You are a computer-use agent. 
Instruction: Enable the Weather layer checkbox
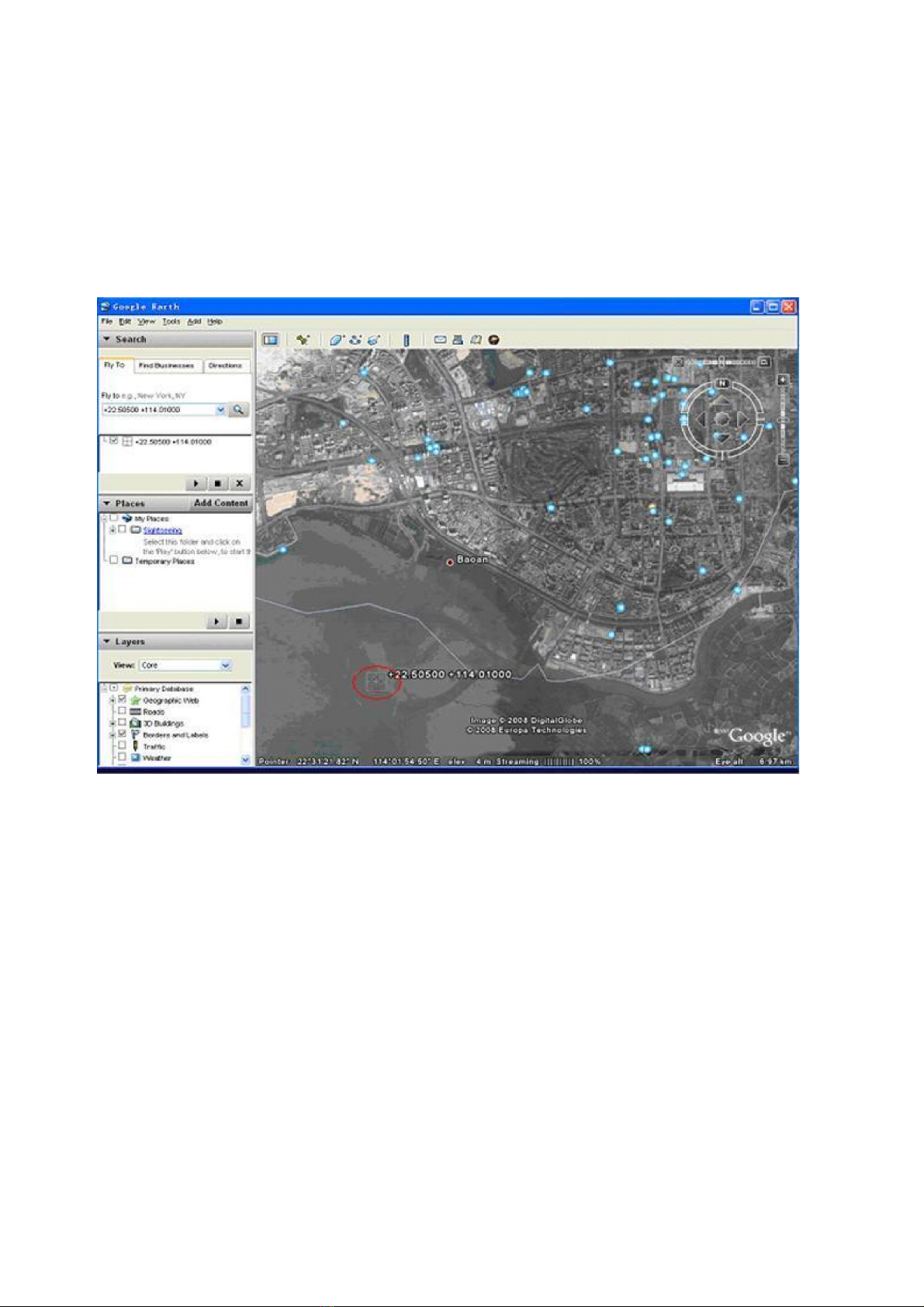[x=122, y=757]
